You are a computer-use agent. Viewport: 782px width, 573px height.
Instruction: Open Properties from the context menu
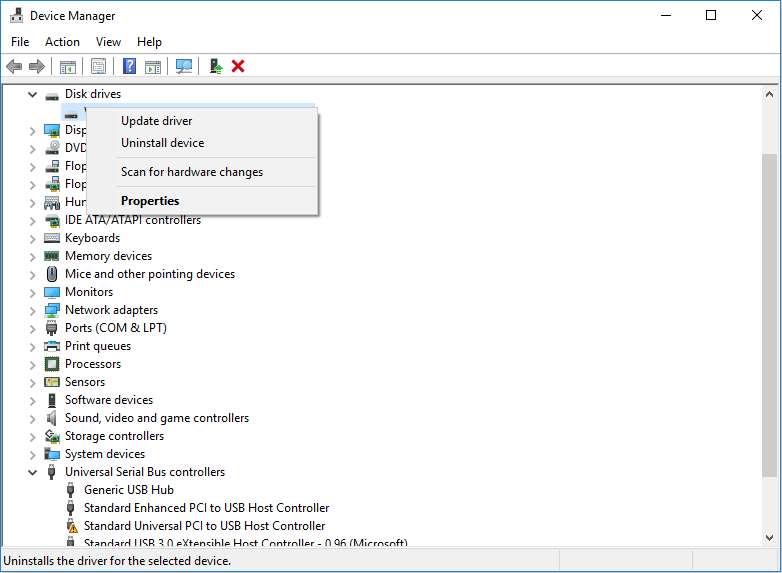coord(202,201)
